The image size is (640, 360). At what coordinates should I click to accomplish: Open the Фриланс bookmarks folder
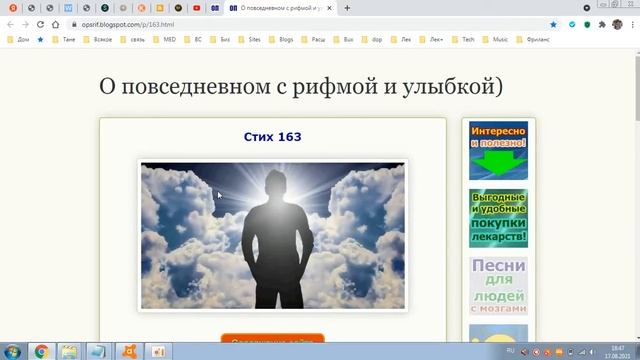[533, 40]
